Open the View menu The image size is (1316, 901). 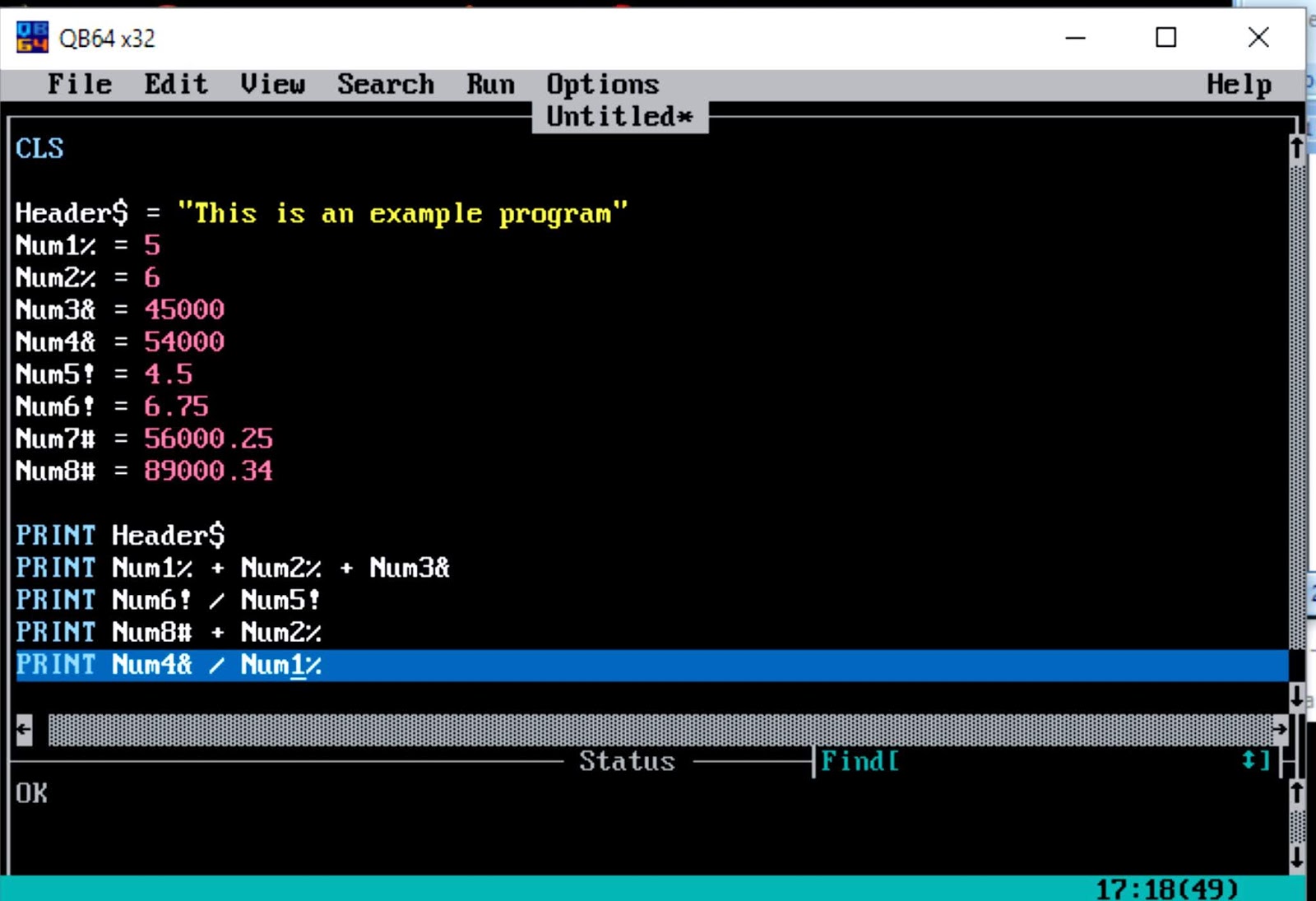[x=273, y=83]
